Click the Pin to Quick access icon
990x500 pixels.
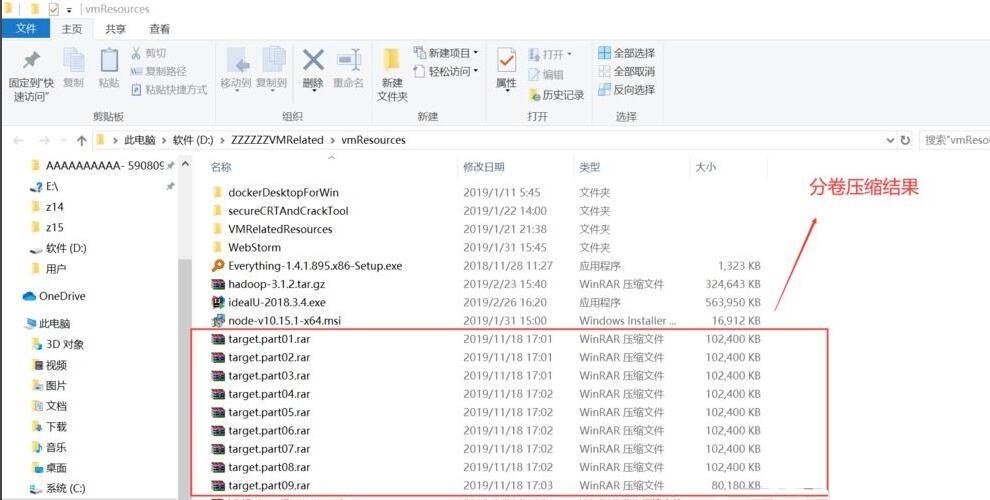tap(31, 61)
